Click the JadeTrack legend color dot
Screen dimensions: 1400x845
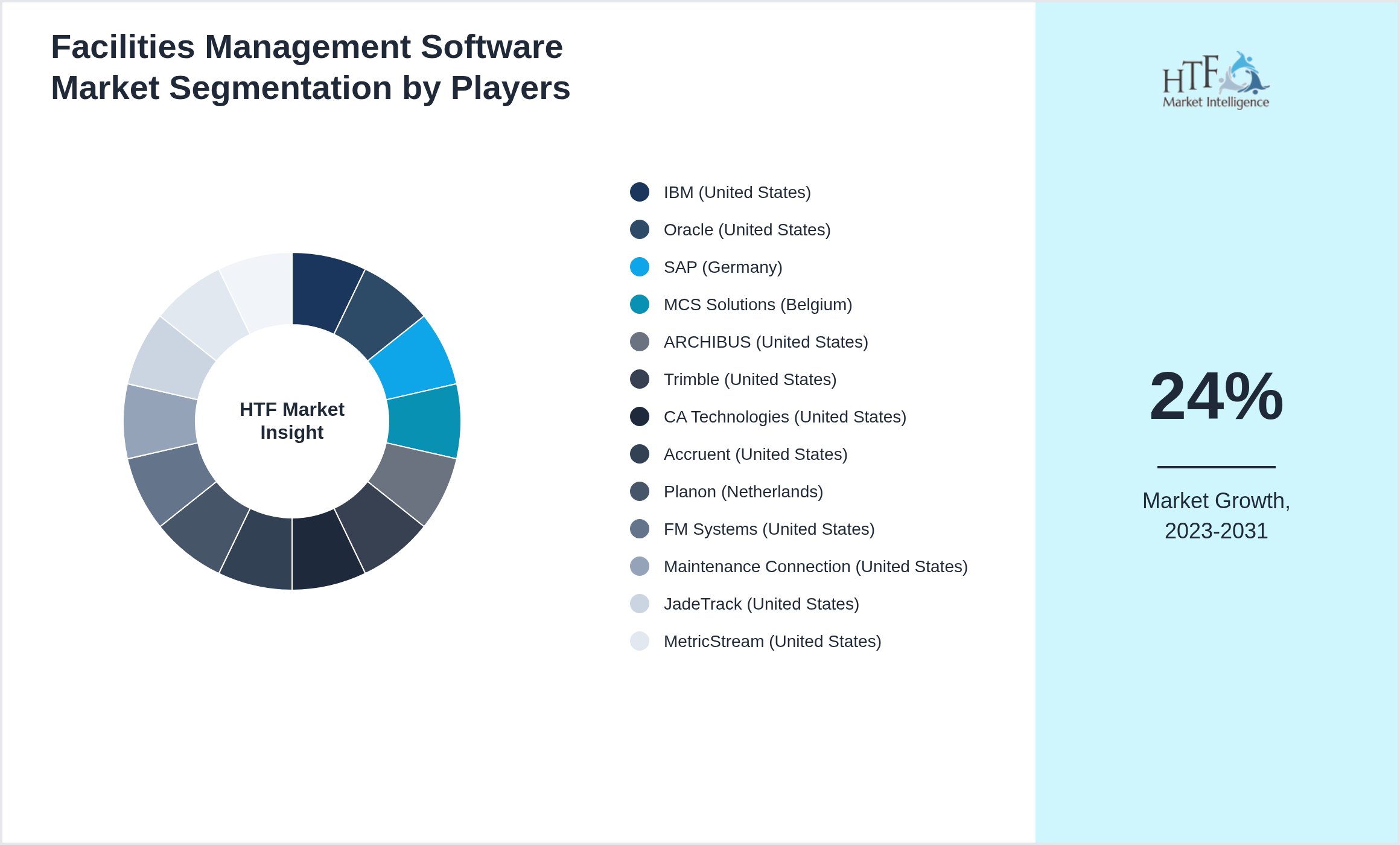640,604
